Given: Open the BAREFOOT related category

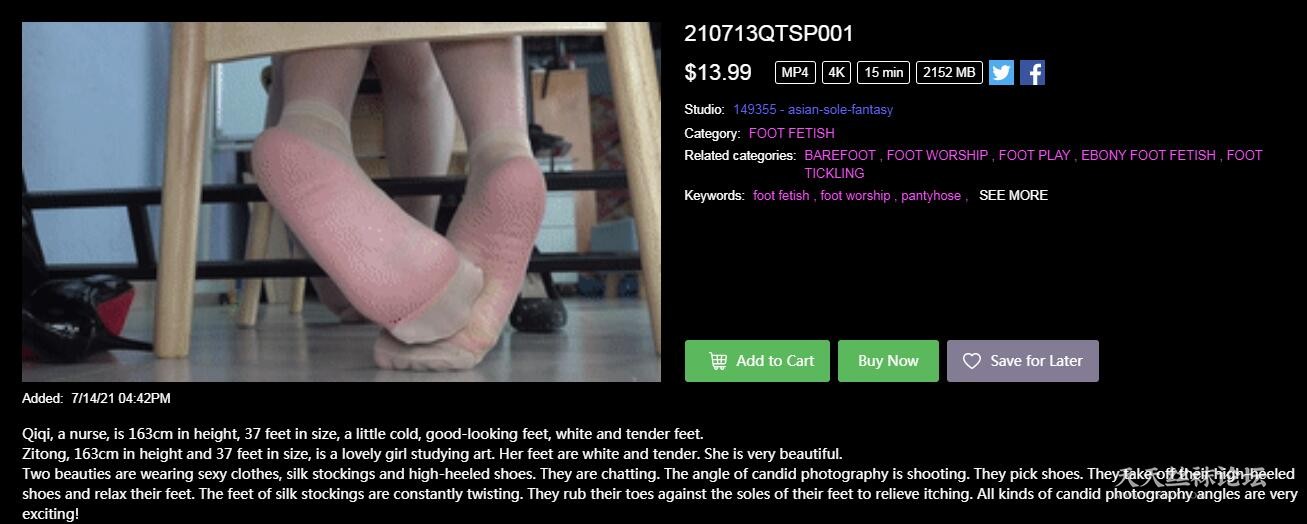Looking at the screenshot, I should pos(840,155).
